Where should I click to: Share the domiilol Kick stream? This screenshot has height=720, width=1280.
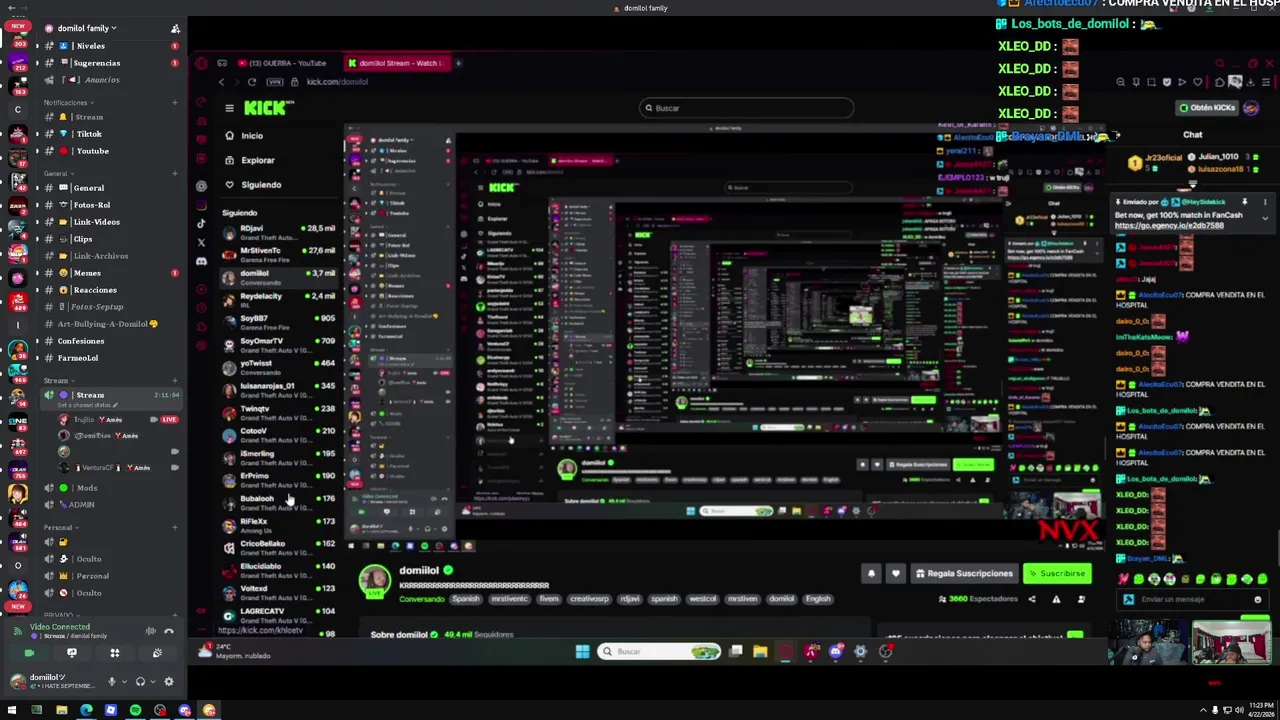1032,599
